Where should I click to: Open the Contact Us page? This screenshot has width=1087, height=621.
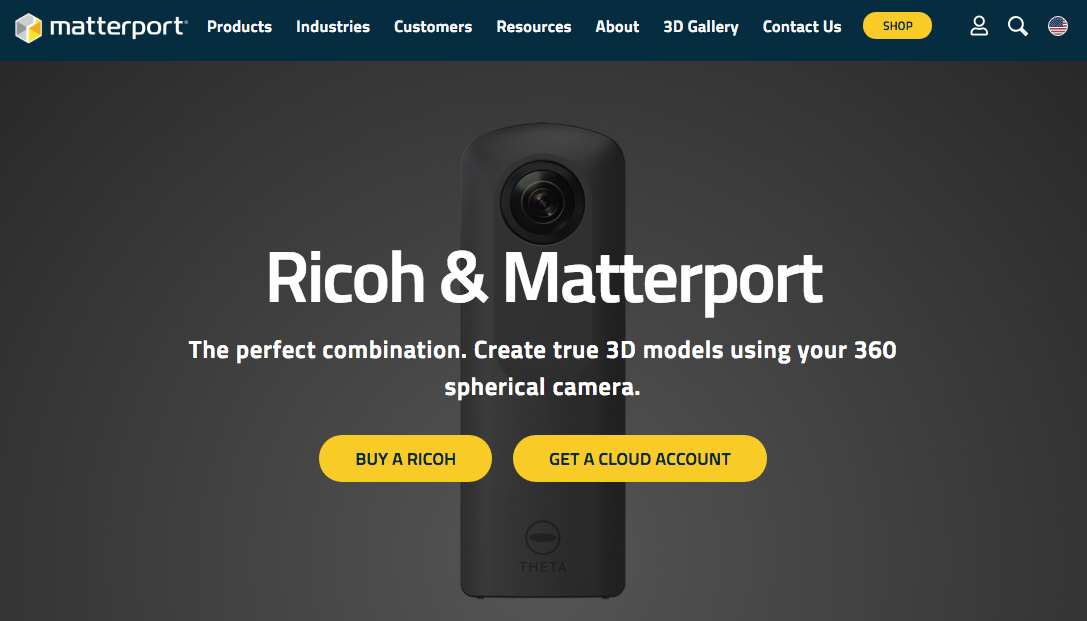tap(802, 27)
